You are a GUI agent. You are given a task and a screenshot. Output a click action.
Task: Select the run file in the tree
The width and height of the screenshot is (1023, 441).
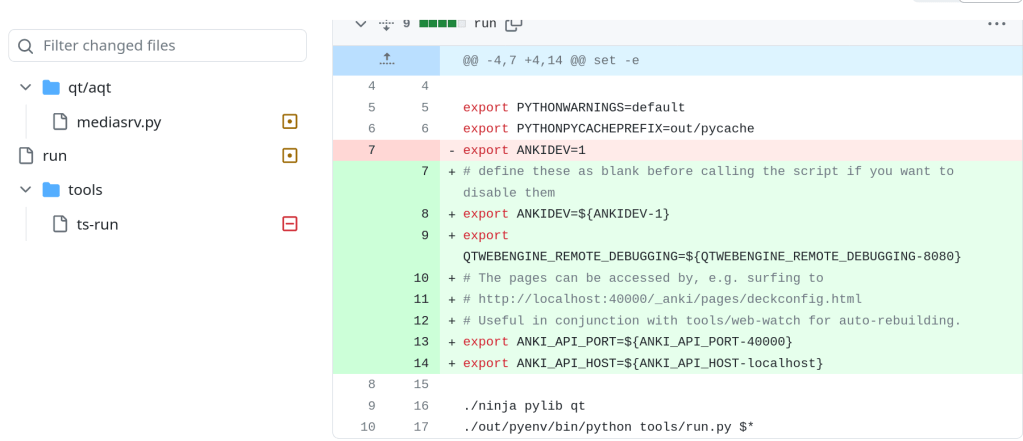pos(55,156)
